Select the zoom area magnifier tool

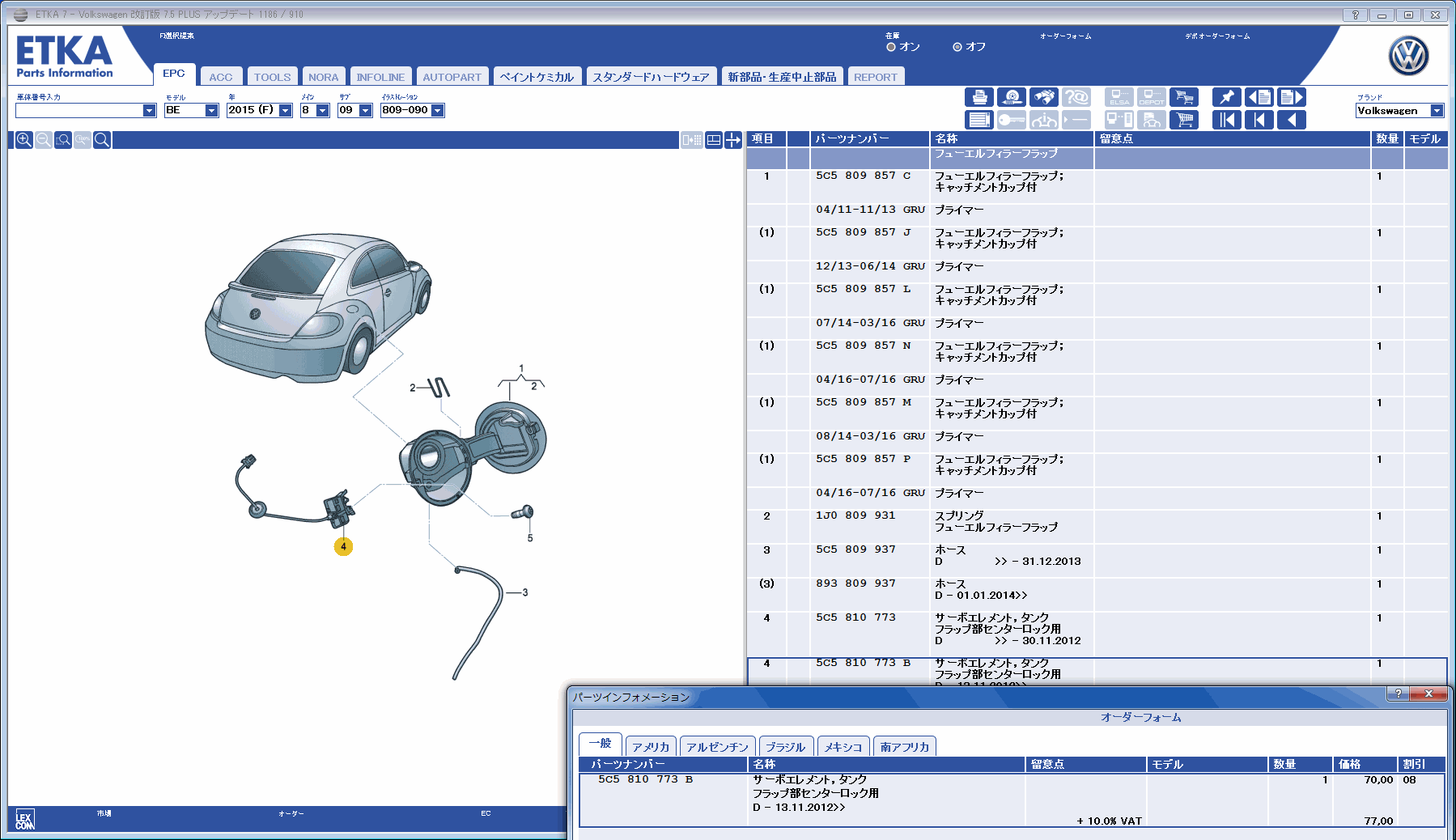tap(63, 140)
